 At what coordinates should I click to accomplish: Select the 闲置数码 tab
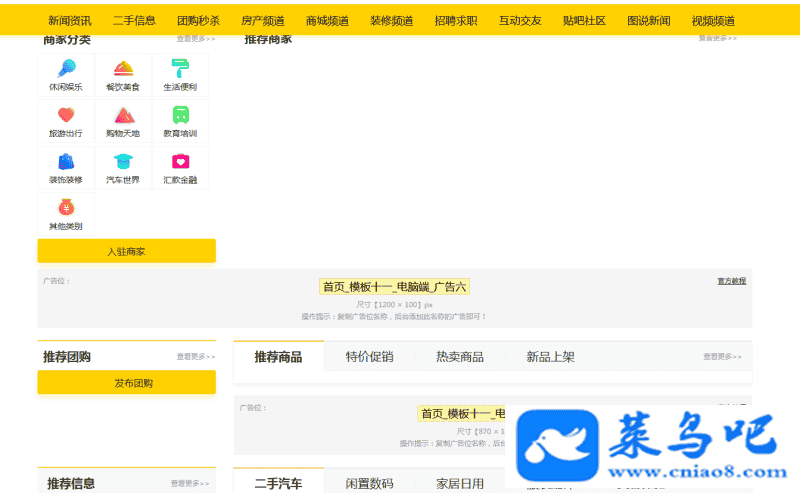tap(369, 483)
